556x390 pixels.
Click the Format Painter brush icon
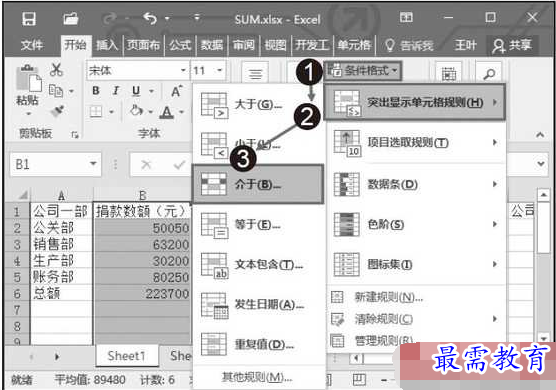57,111
